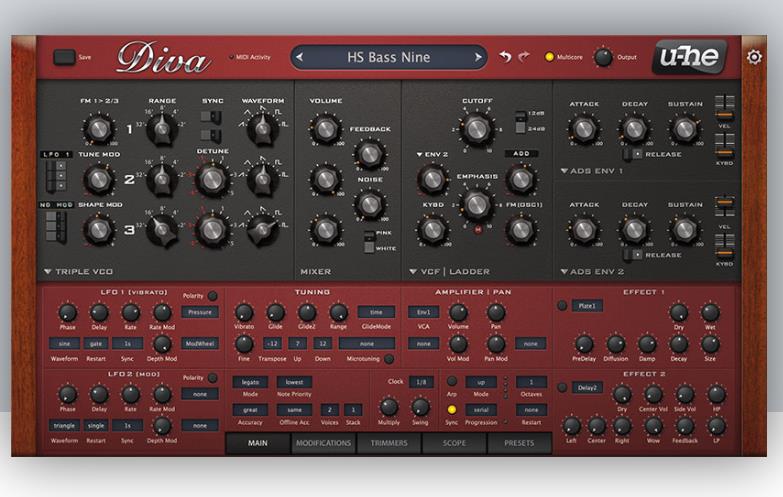Image resolution: width=783 pixels, height=497 pixels.
Task: Click the Save button
Action: (x=64, y=57)
